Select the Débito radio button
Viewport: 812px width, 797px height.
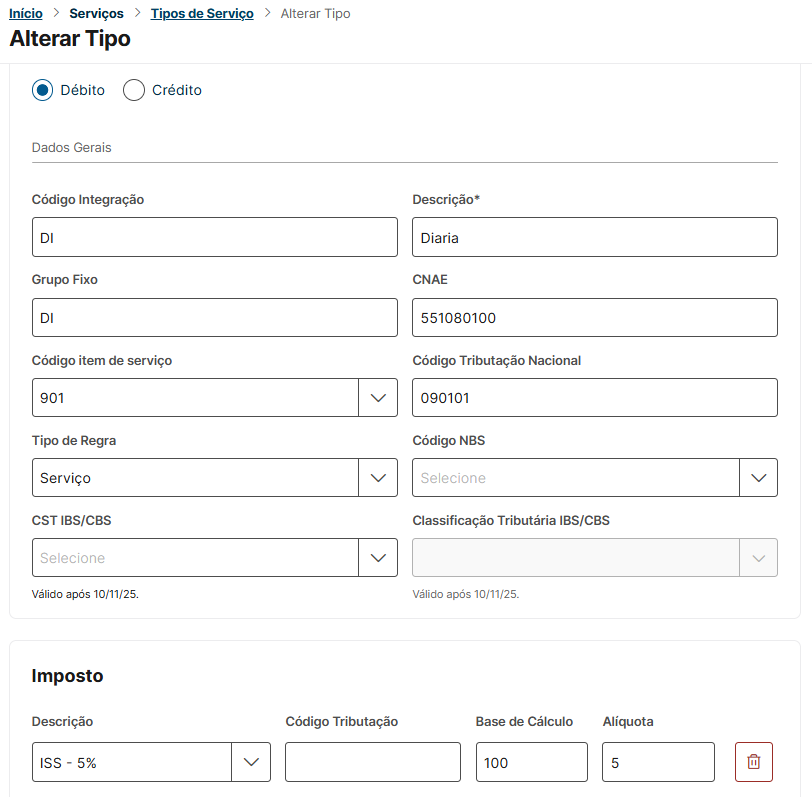pyautogui.click(x=42, y=90)
